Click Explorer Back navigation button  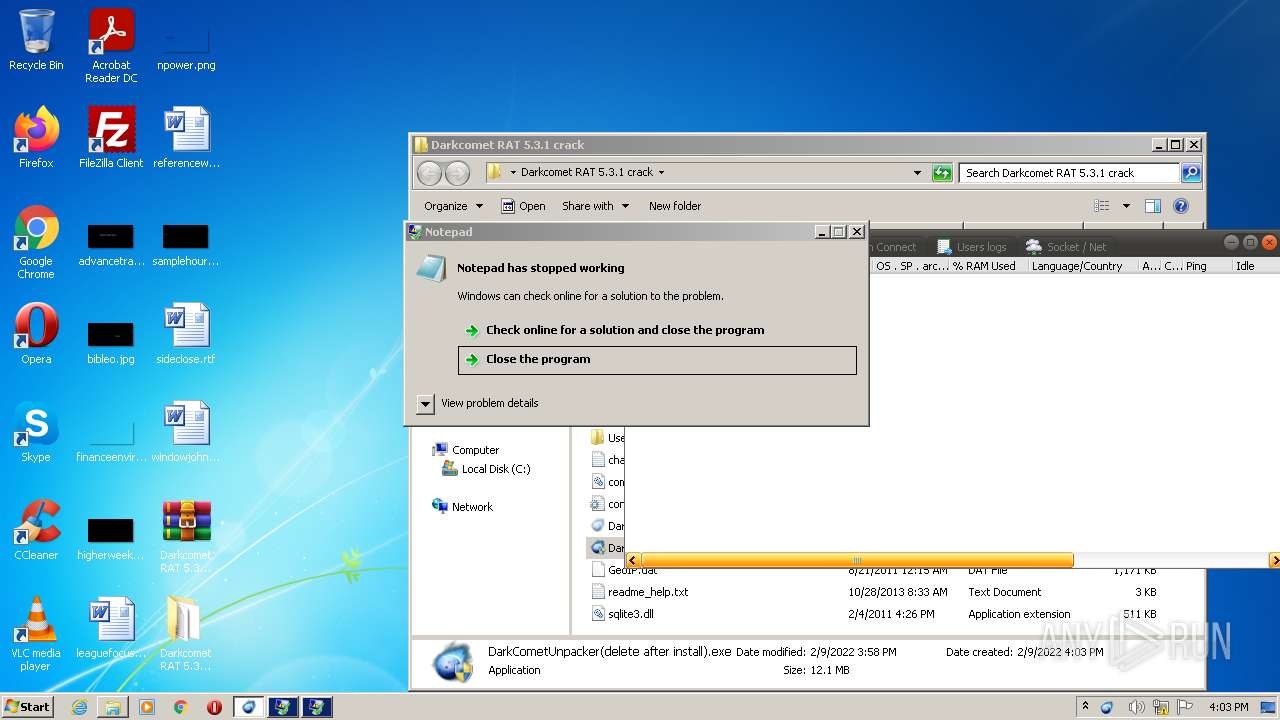(429, 173)
